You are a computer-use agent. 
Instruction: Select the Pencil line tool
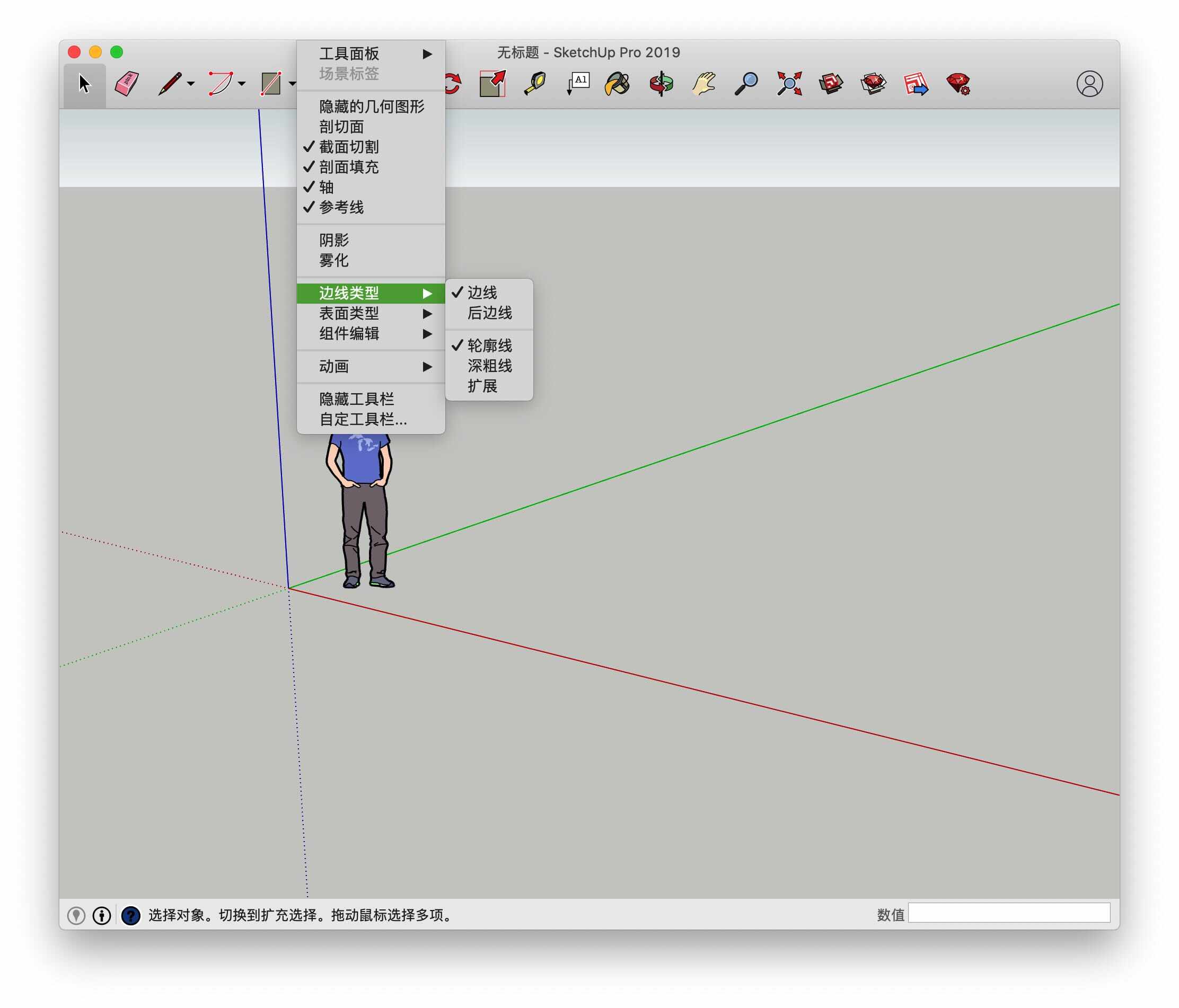tap(170, 84)
